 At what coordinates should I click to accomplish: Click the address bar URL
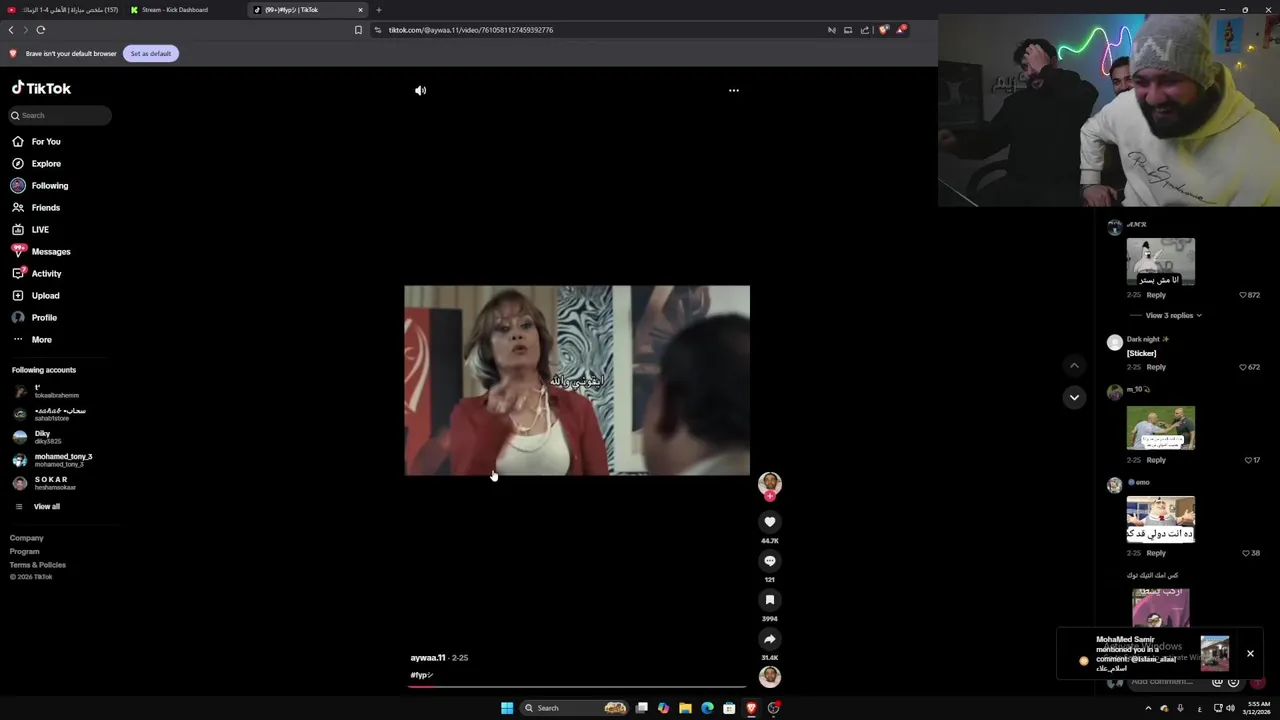[x=470, y=30]
